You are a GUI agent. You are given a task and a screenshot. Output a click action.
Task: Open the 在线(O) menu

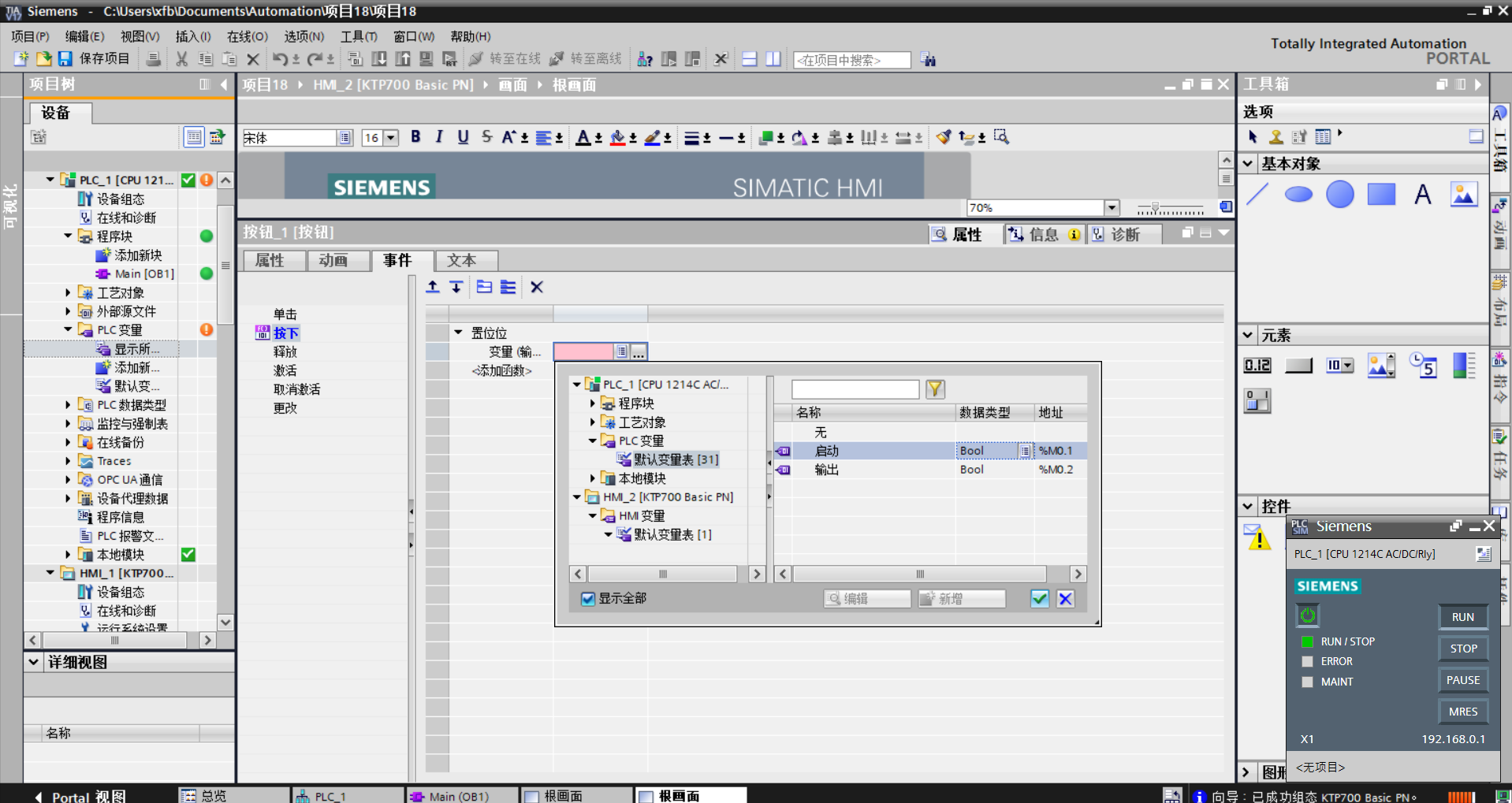pyautogui.click(x=247, y=36)
